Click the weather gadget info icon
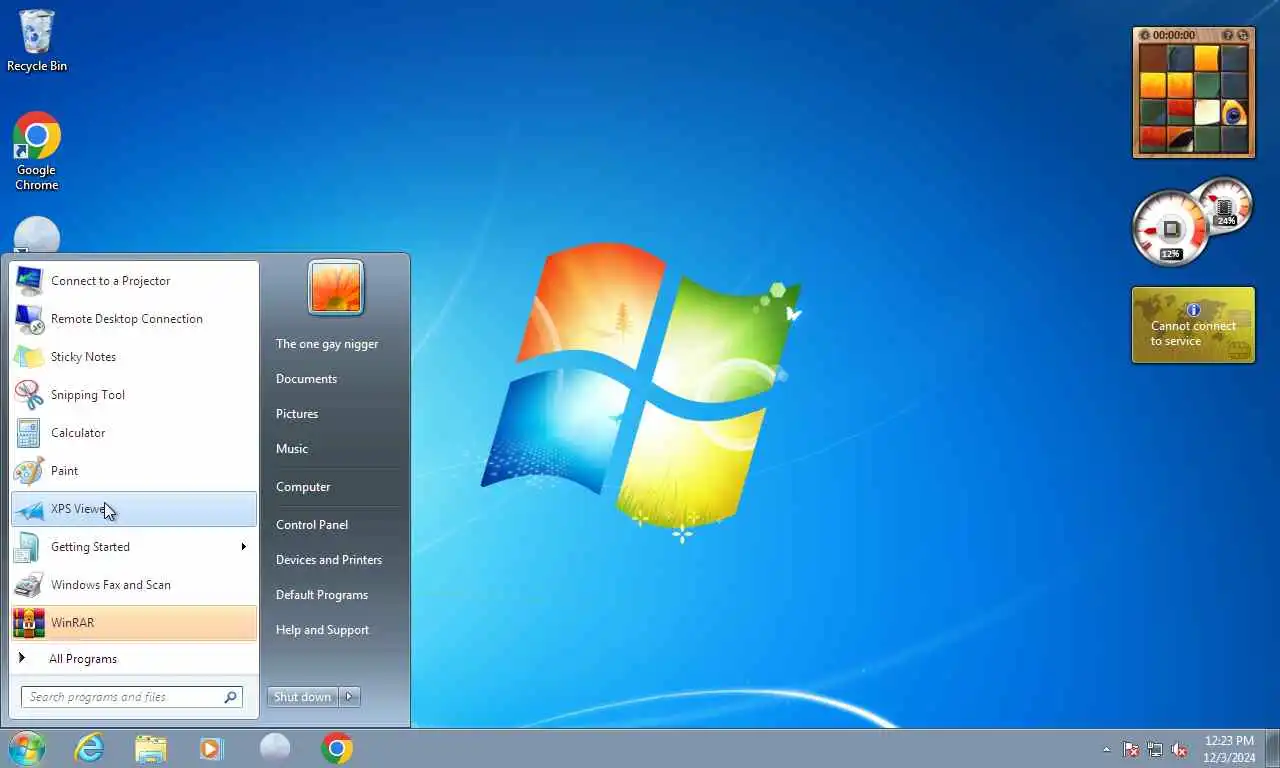The width and height of the screenshot is (1280, 768). pos(1193,310)
